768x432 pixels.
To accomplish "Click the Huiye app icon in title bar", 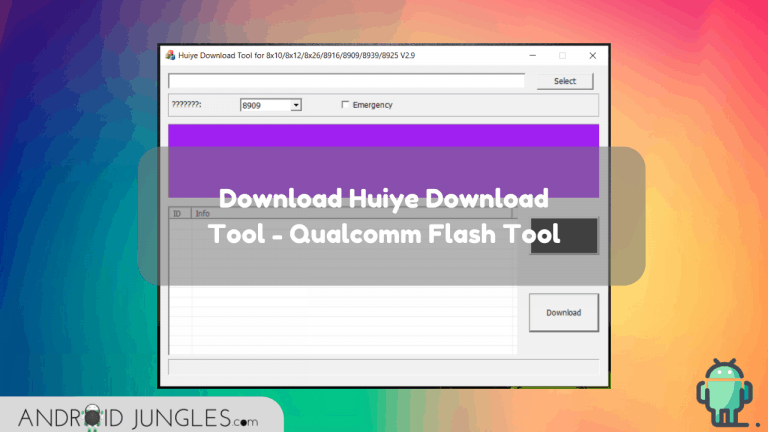I will [170, 55].
